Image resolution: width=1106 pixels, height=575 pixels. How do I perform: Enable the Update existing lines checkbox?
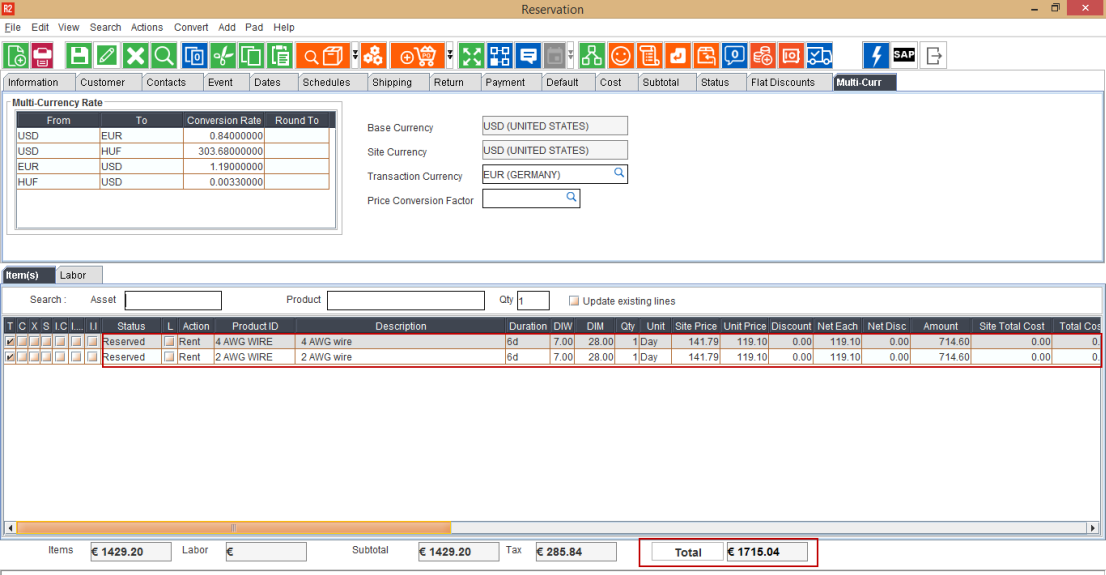coord(574,301)
